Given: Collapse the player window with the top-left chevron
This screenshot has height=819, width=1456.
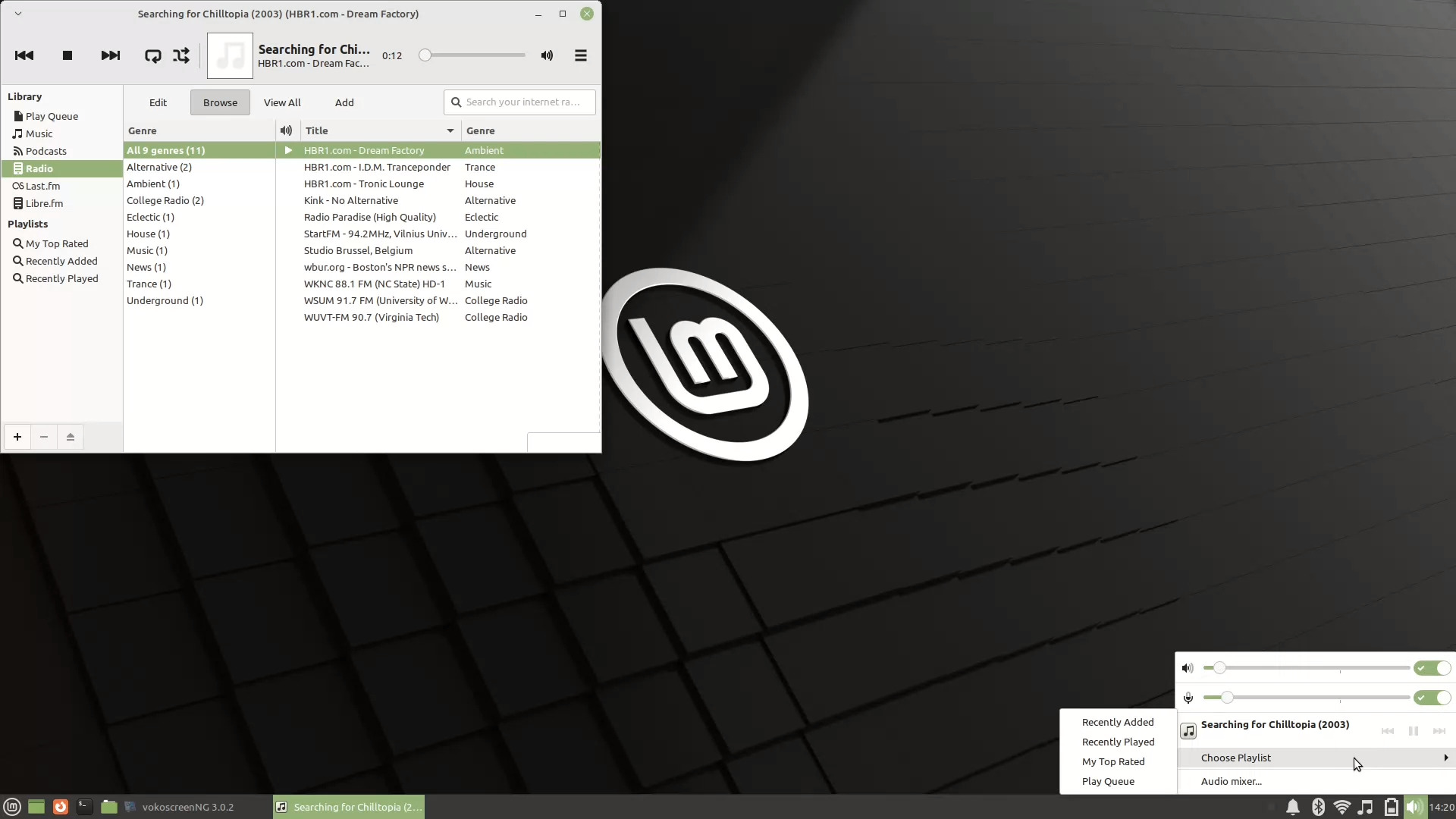Looking at the screenshot, I should [x=17, y=13].
